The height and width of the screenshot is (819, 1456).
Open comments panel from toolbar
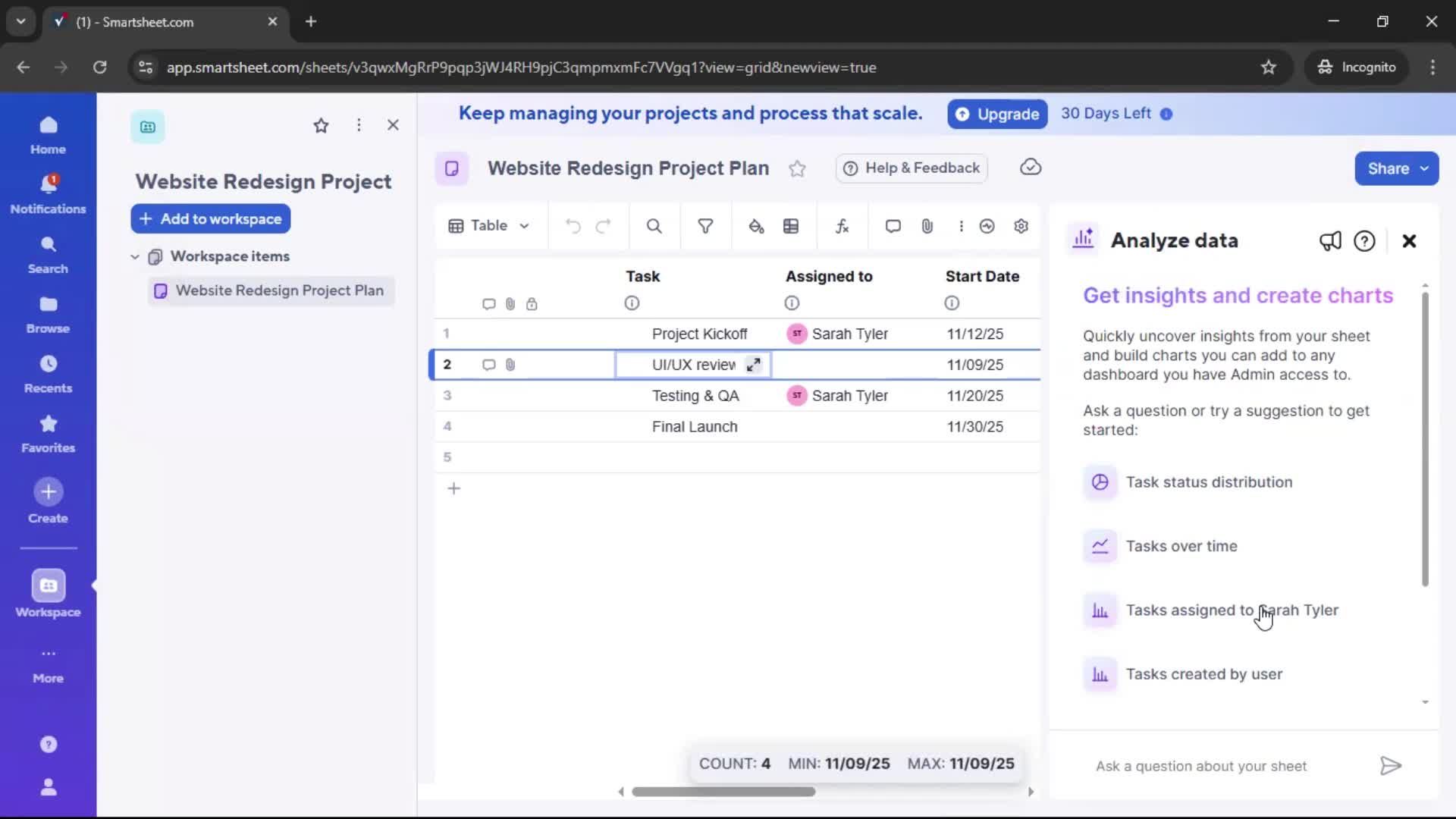893,226
